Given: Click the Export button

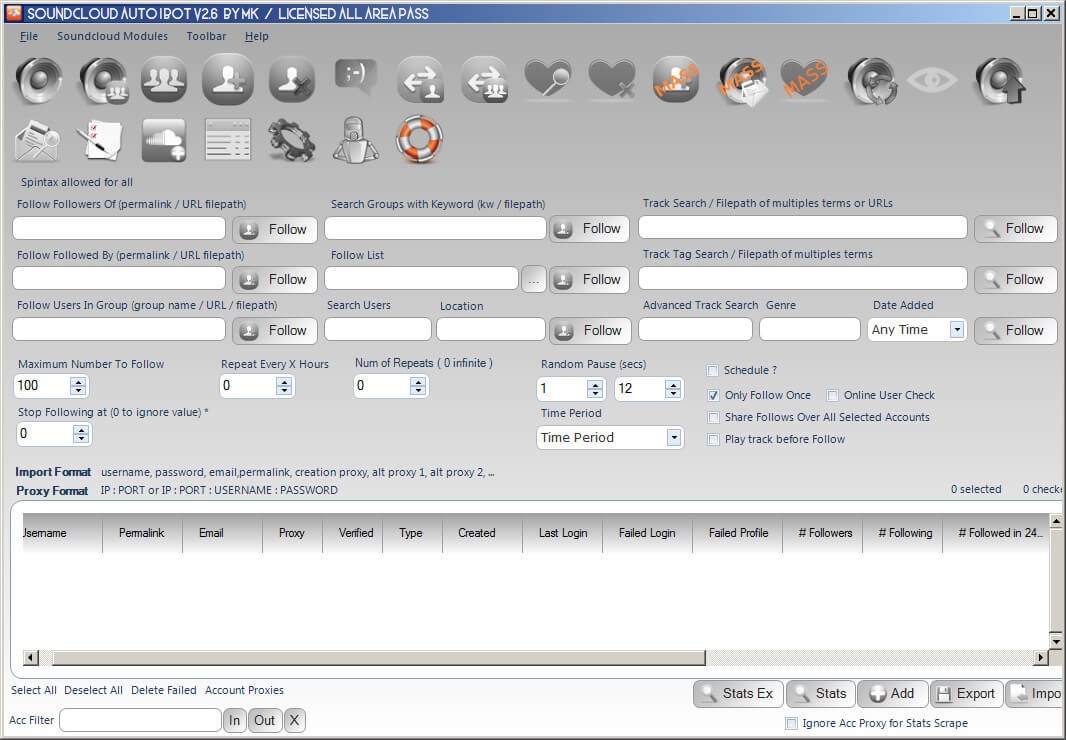Looking at the screenshot, I should coord(966,694).
